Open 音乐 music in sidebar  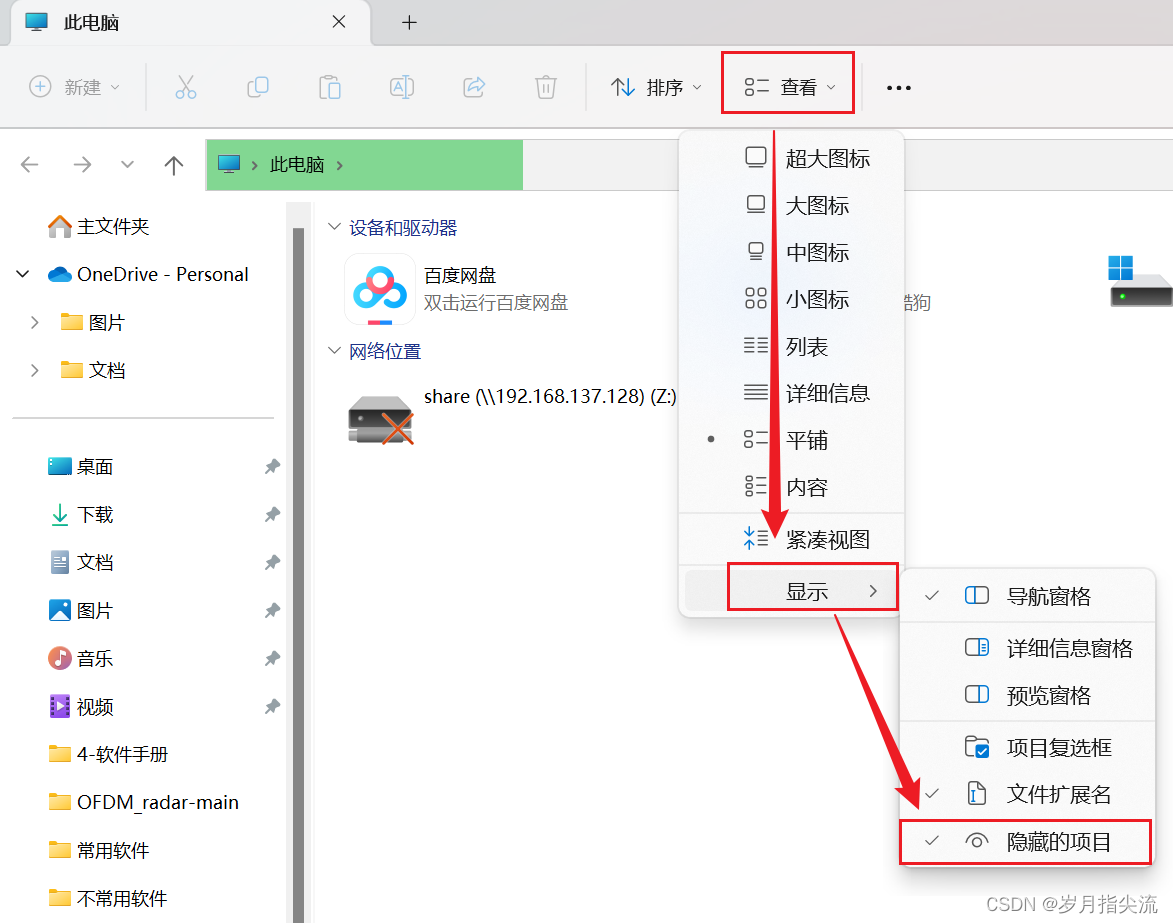point(81,658)
